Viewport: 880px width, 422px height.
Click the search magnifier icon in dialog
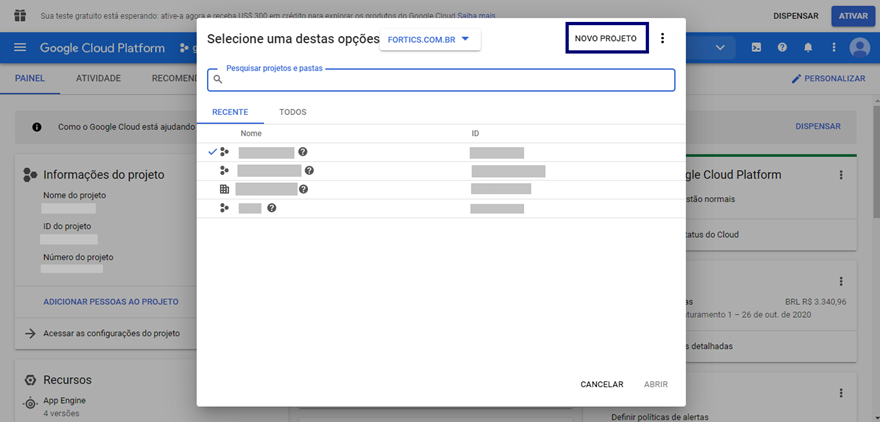pos(218,80)
